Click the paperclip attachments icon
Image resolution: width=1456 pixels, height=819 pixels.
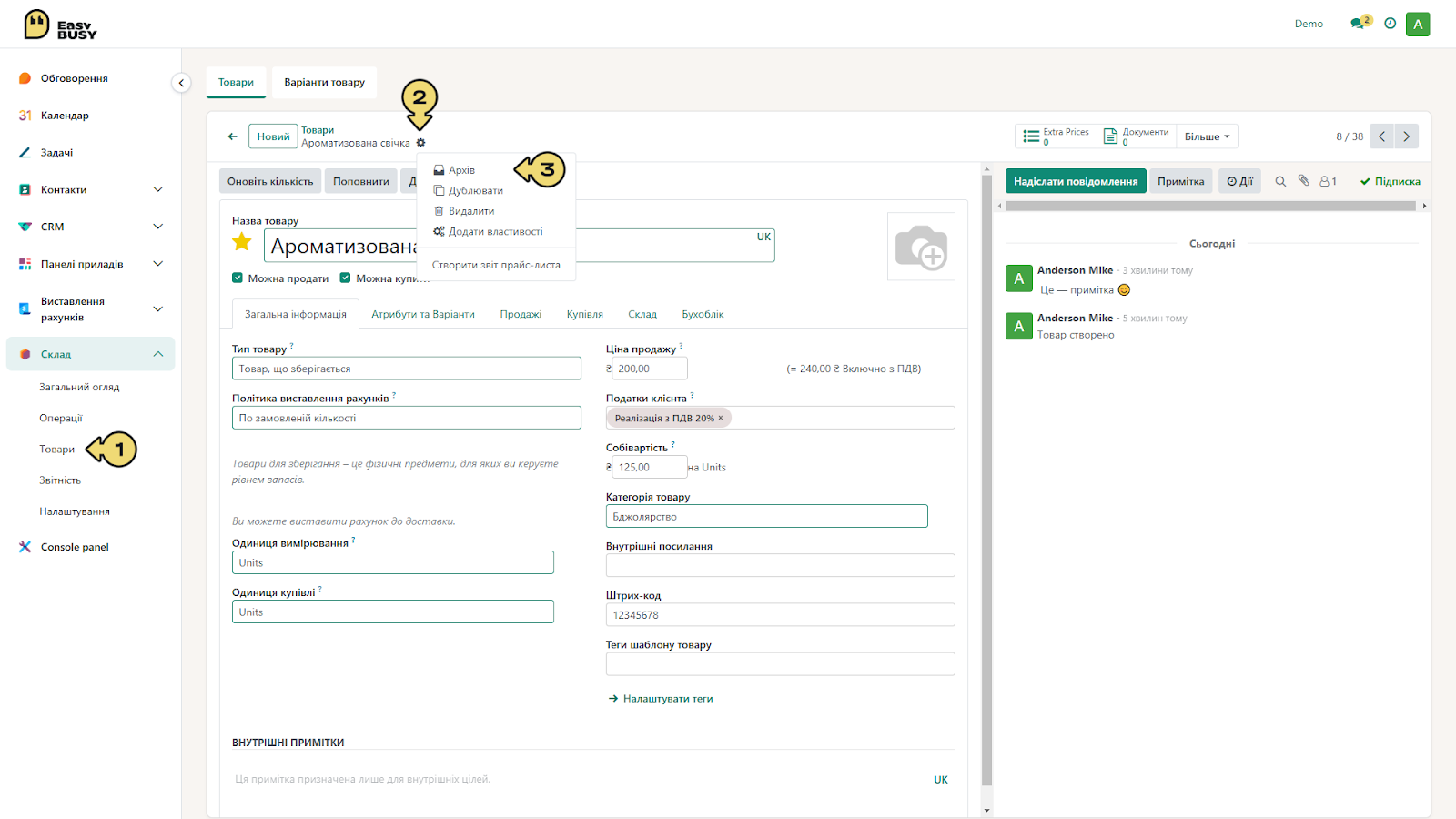point(1303,181)
